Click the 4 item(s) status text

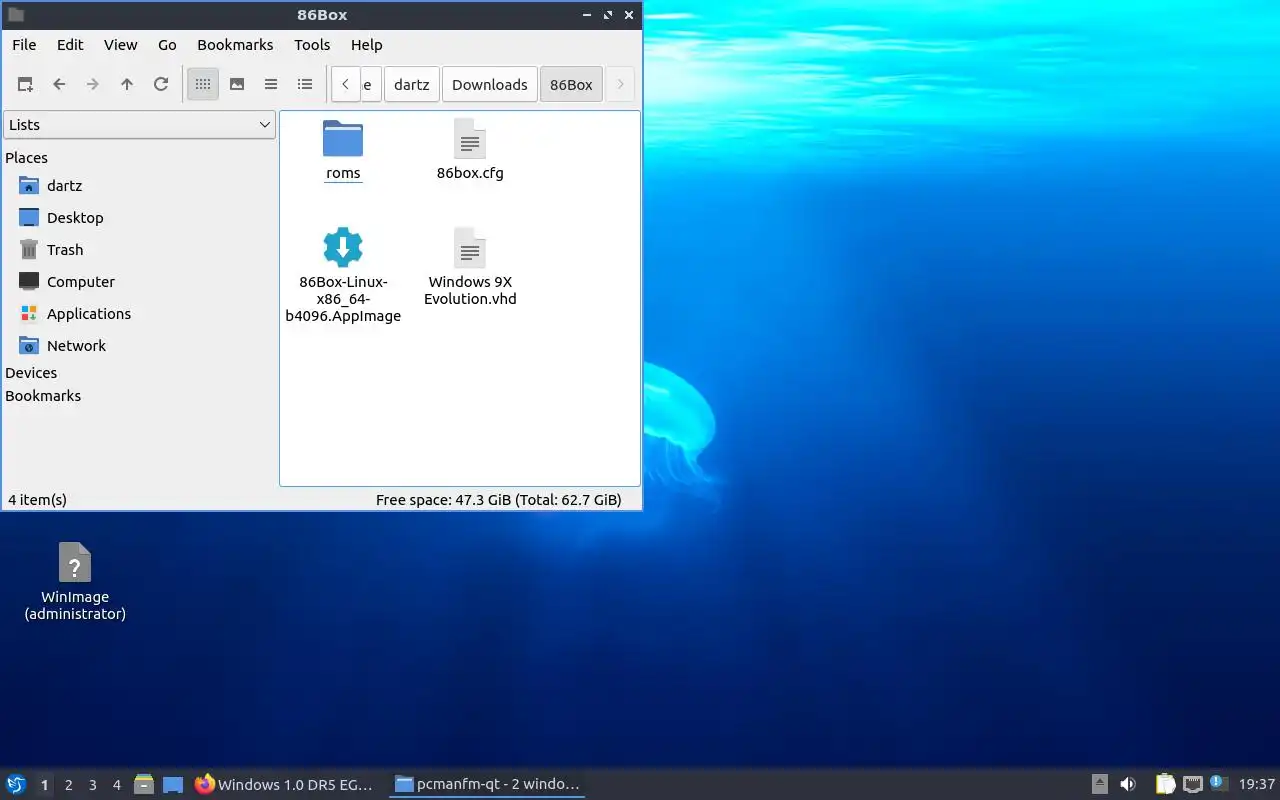pyautogui.click(x=37, y=500)
